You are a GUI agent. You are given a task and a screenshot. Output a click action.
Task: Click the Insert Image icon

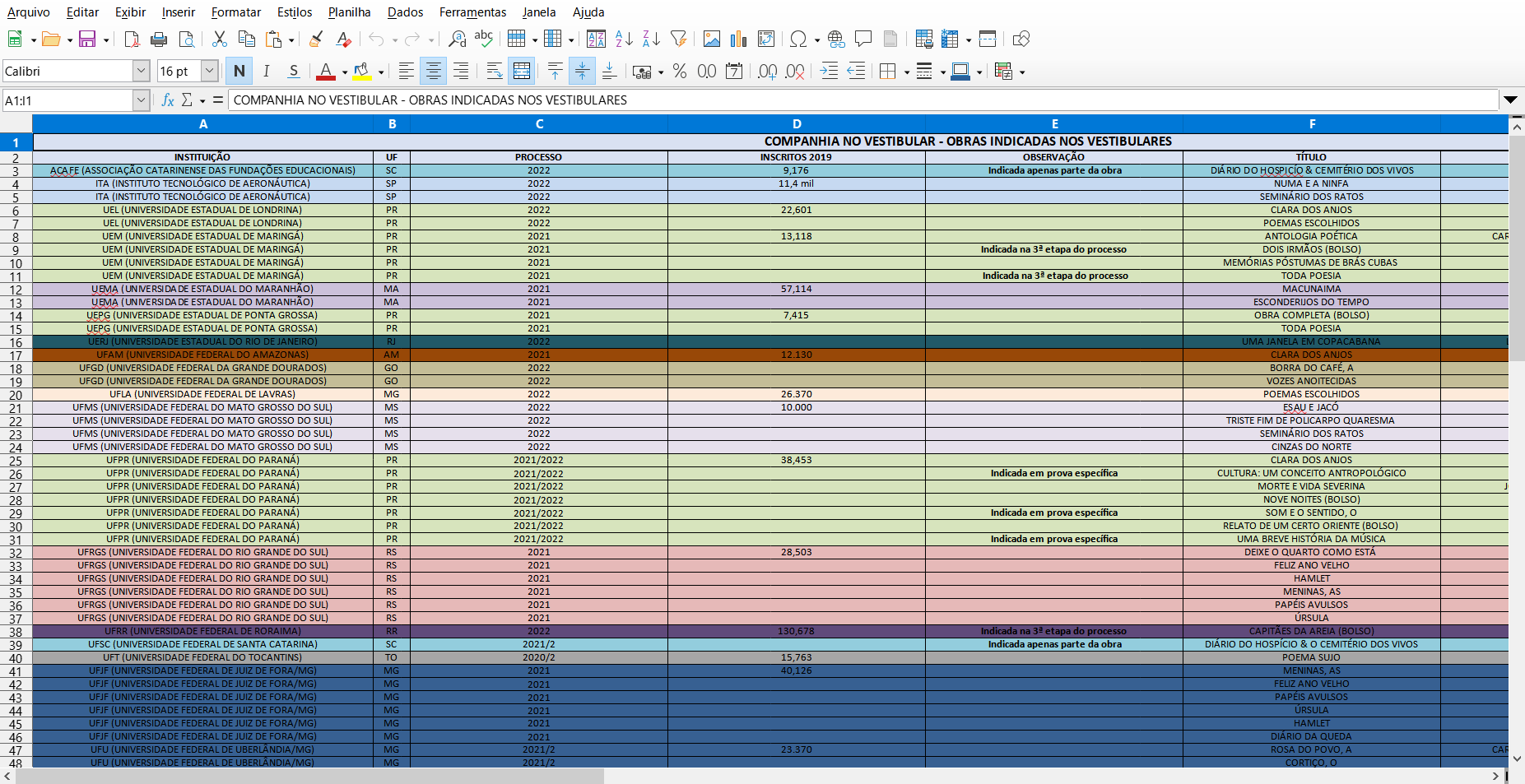click(712, 39)
